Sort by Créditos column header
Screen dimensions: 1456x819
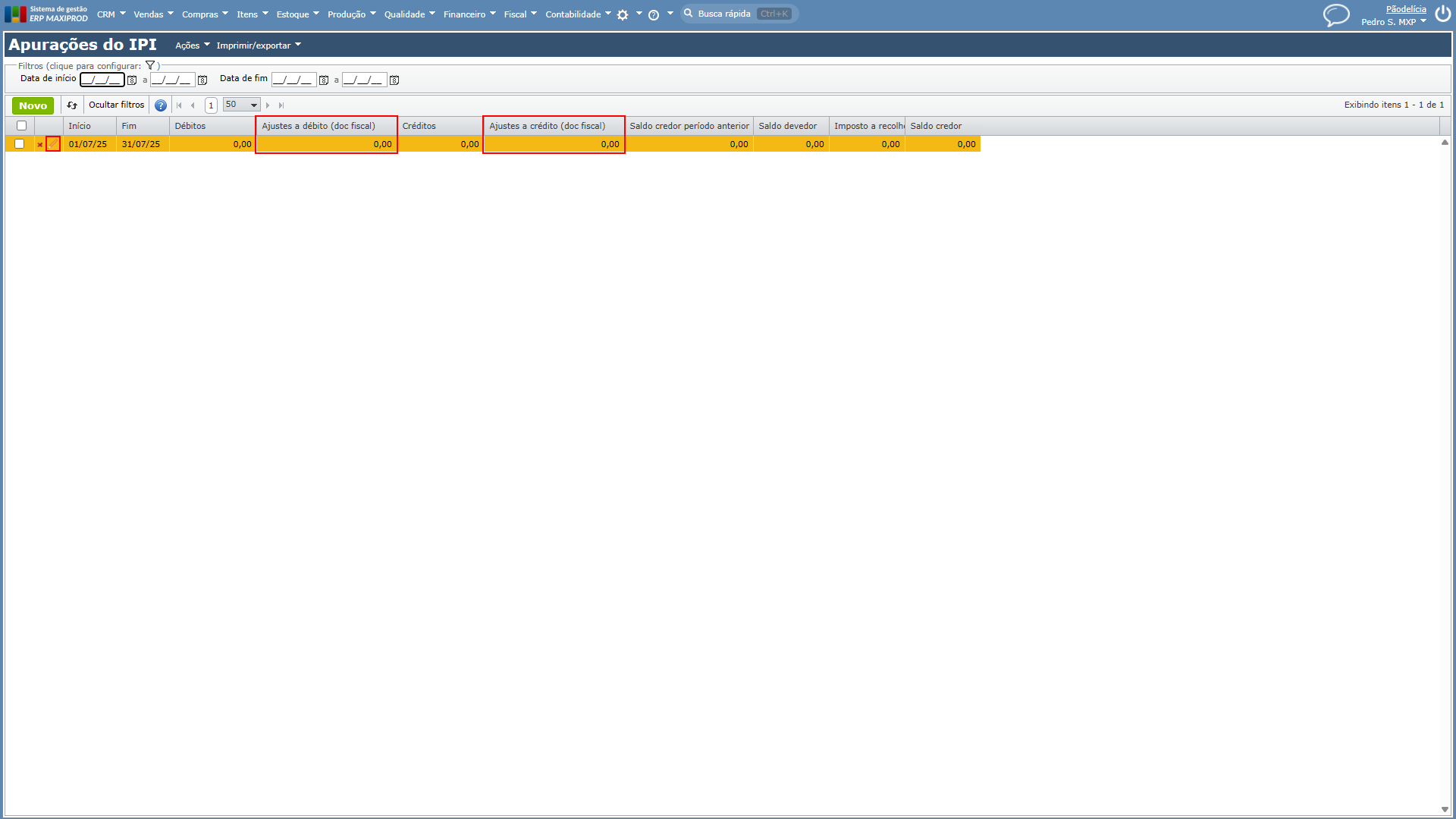tap(441, 126)
